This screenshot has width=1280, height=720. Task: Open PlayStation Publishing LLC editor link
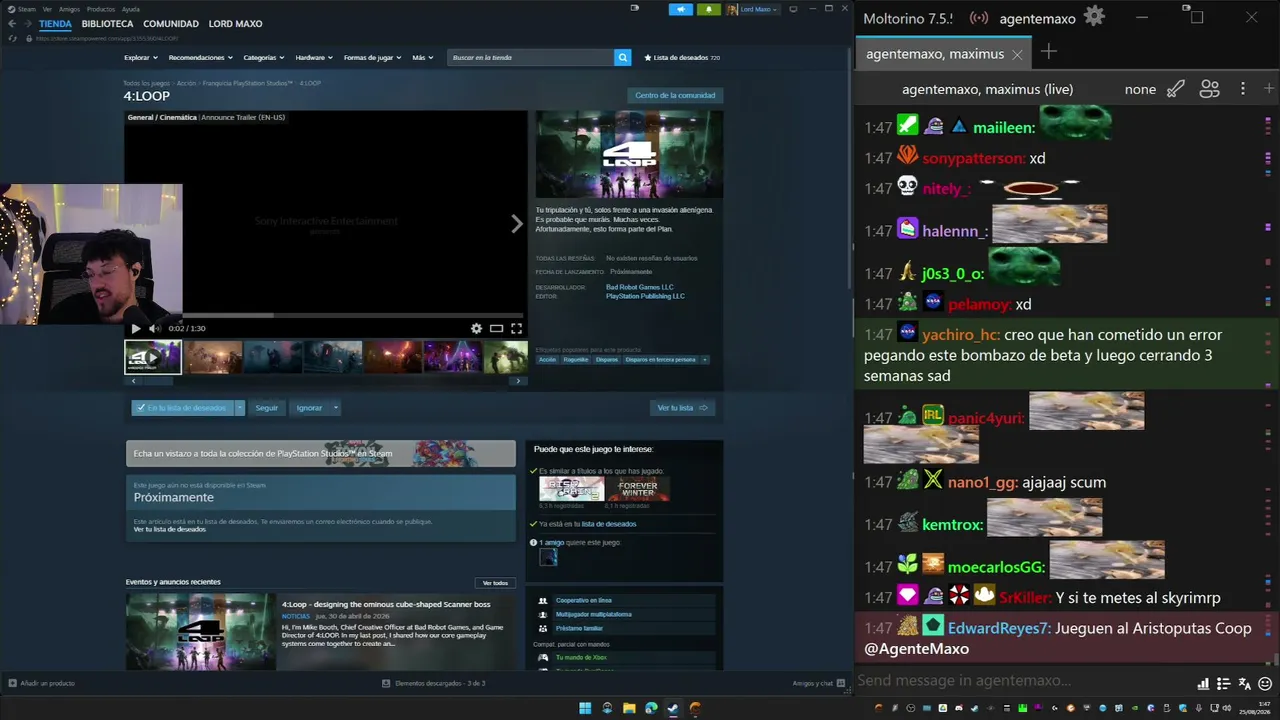point(645,296)
